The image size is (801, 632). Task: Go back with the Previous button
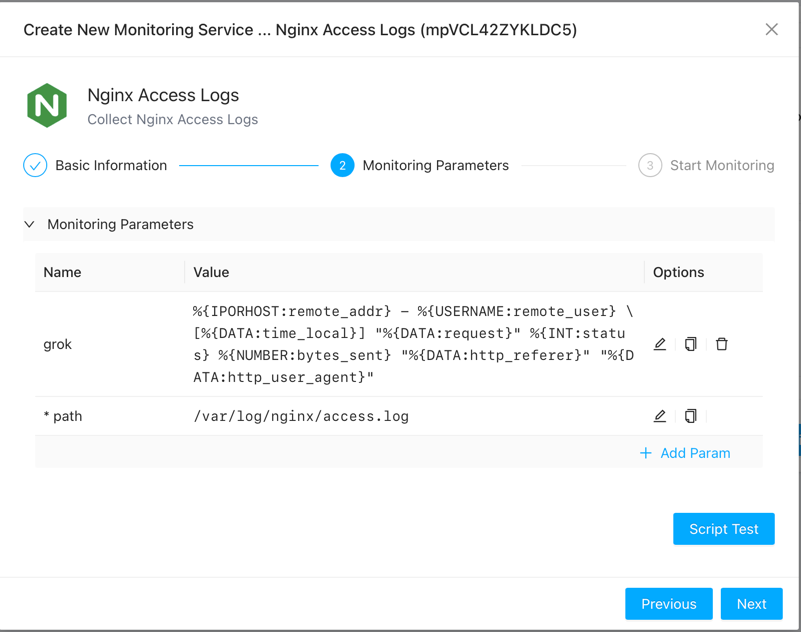pos(668,604)
